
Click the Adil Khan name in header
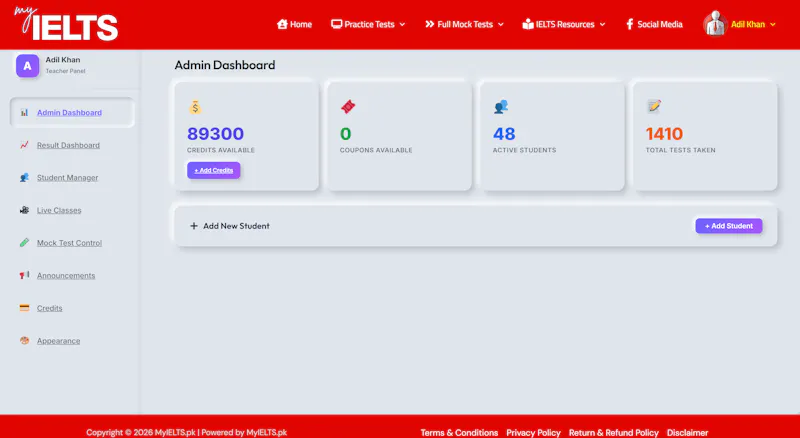coord(748,24)
